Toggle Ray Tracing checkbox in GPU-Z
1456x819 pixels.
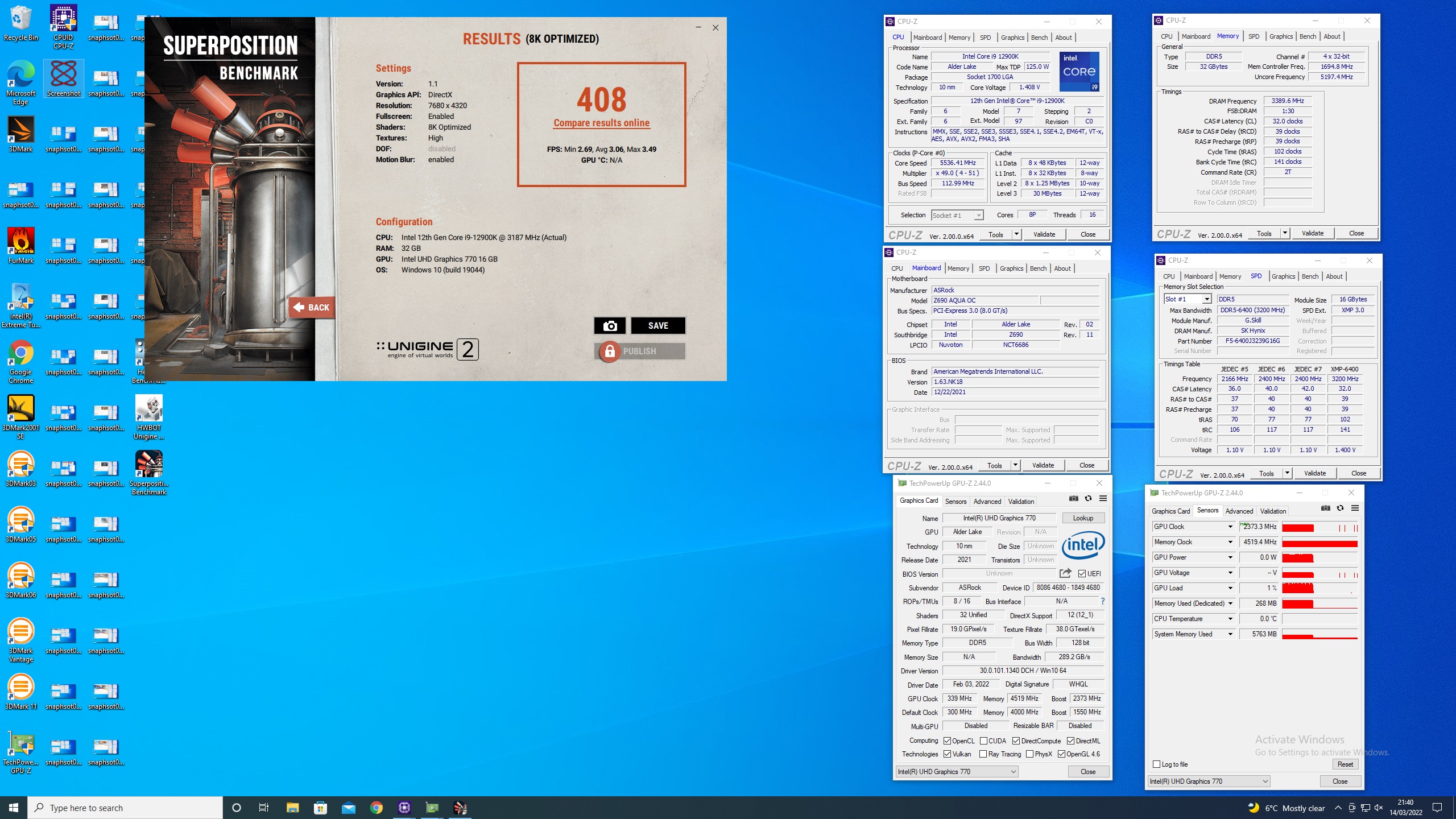pyautogui.click(x=983, y=754)
